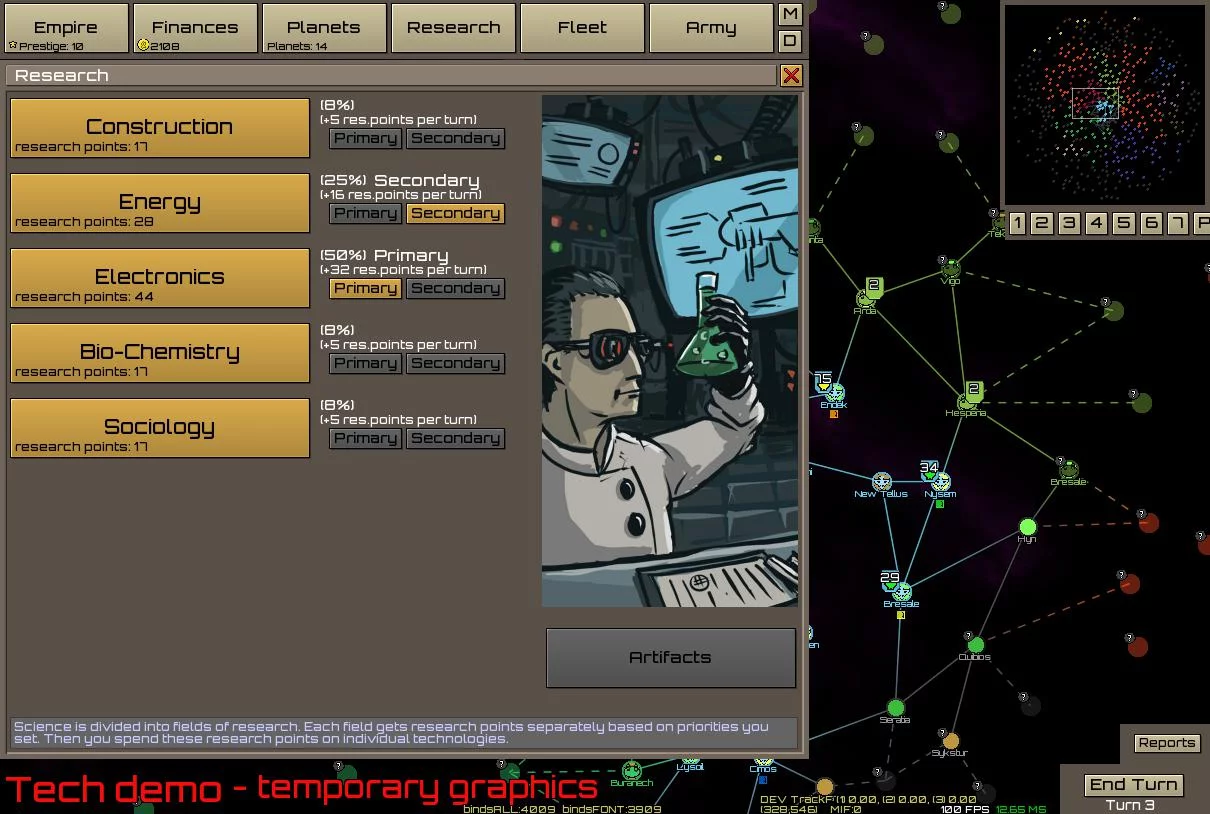The image size is (1210, 814).
Task: Set Bio-Chemistry research to Secondary
Action: point(455,363)
